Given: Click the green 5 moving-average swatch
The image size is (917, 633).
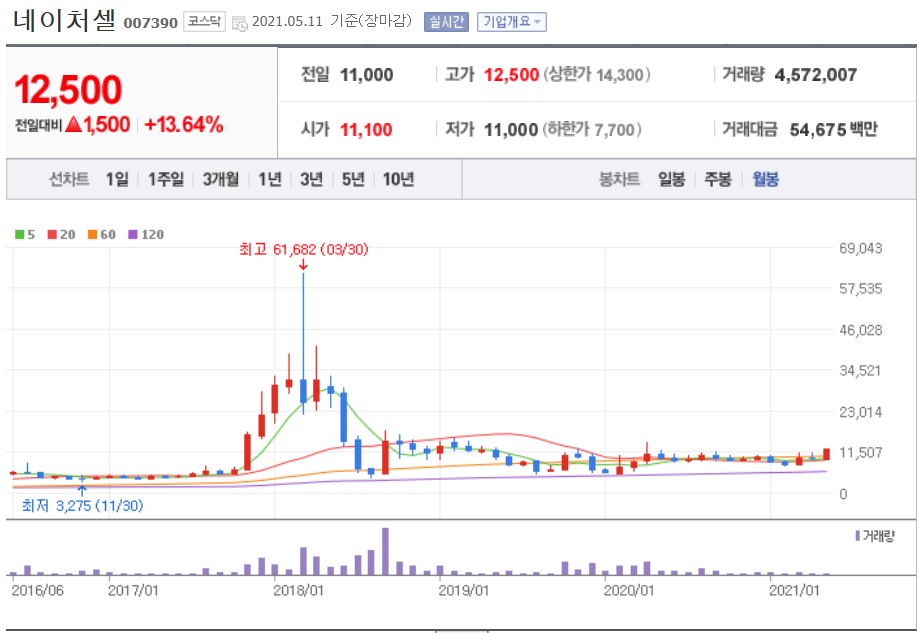Looking at the screenshot, I should [x=20, y=235].
